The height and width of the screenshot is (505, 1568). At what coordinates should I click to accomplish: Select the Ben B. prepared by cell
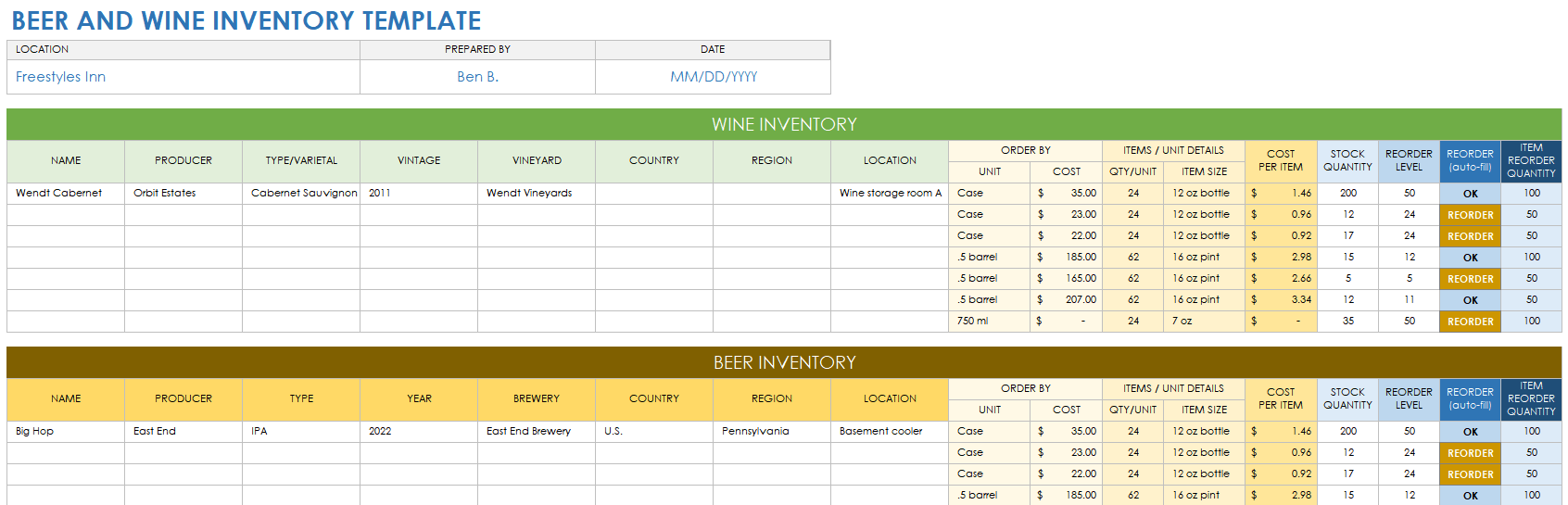click(477, 77)
